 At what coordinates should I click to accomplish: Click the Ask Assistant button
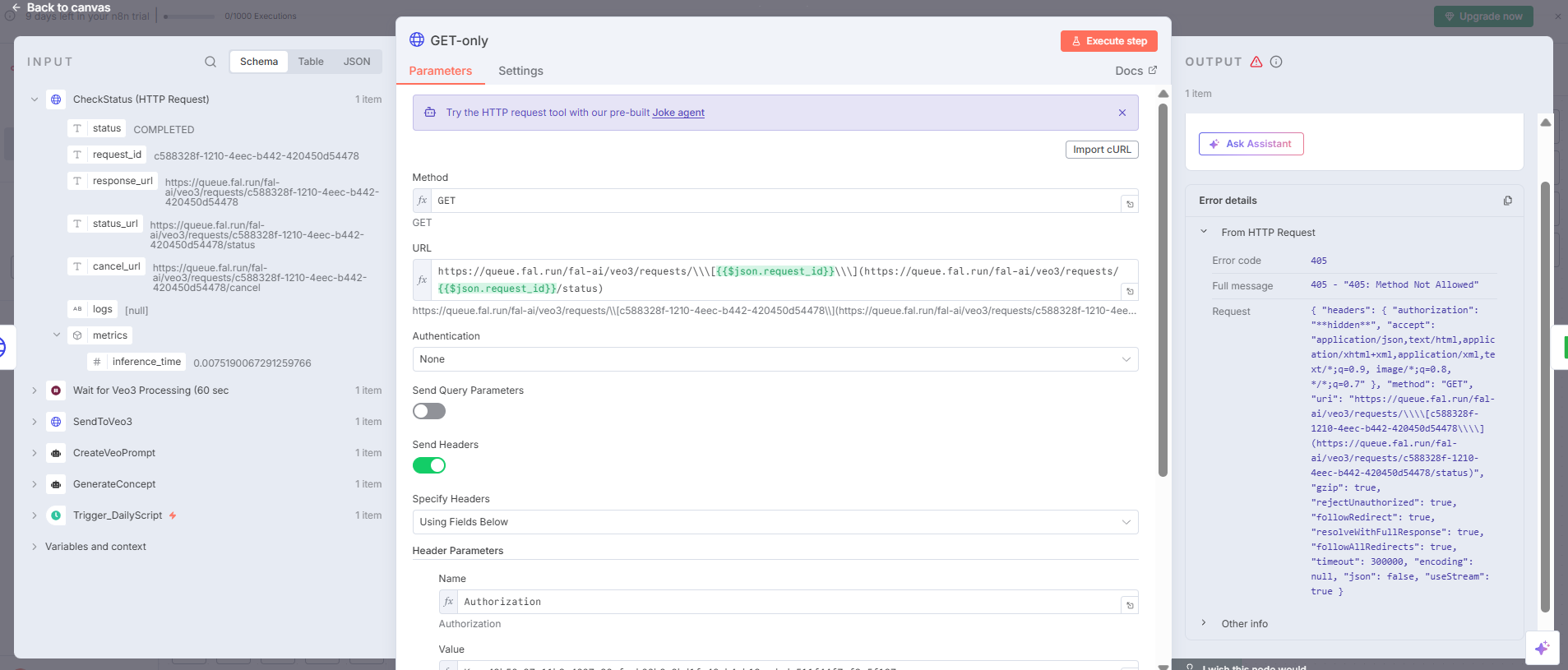point(1251,144)
